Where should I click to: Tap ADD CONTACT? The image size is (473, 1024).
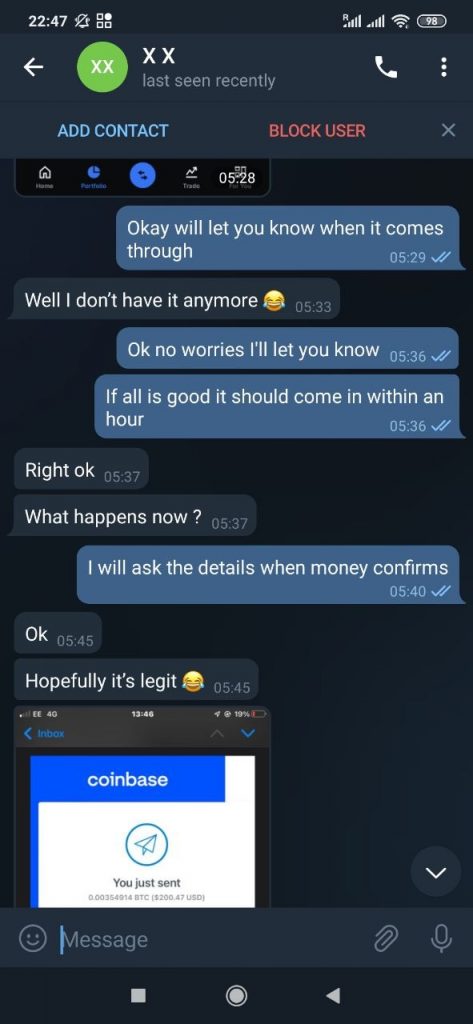coord(112,131)
